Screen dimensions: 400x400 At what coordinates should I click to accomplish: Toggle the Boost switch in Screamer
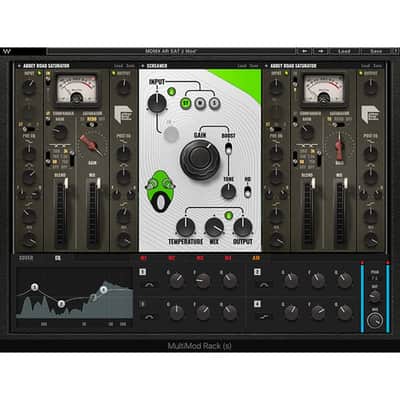pyautogui.click(x=229, y=148)
